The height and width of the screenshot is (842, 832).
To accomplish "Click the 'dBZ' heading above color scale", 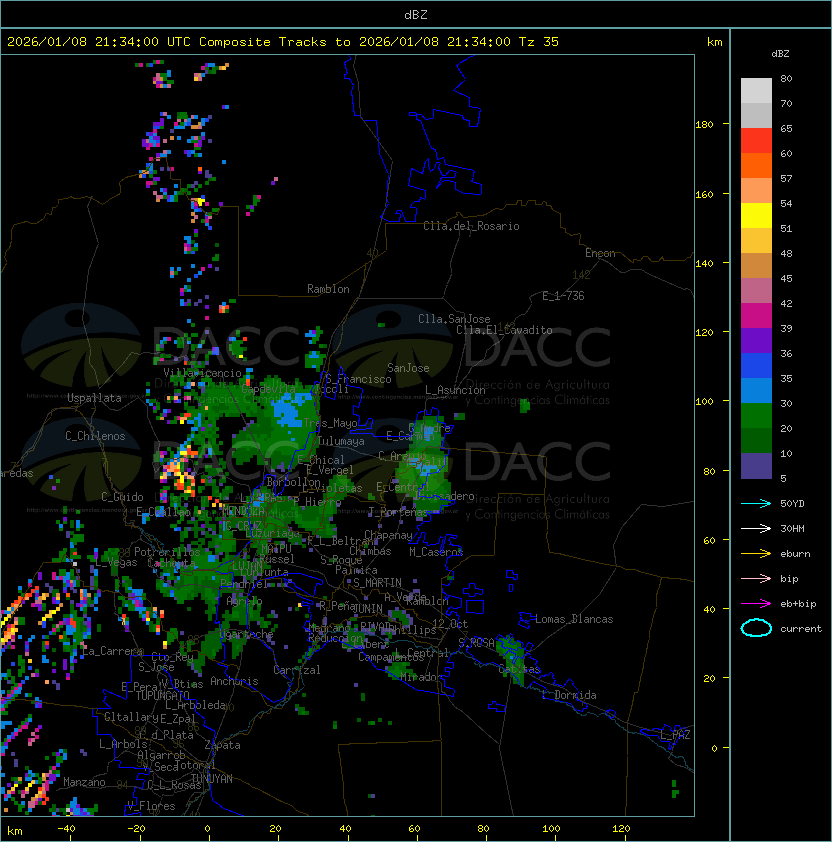I will click(x=780, y=54).
